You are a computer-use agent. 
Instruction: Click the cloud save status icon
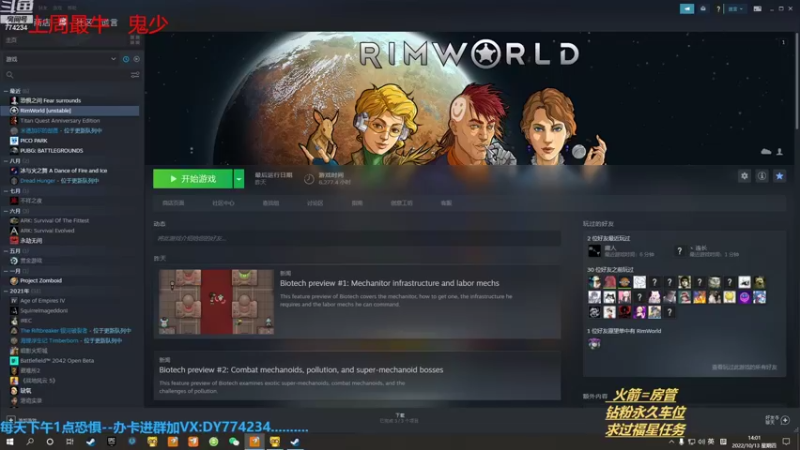tap(766, 152)
